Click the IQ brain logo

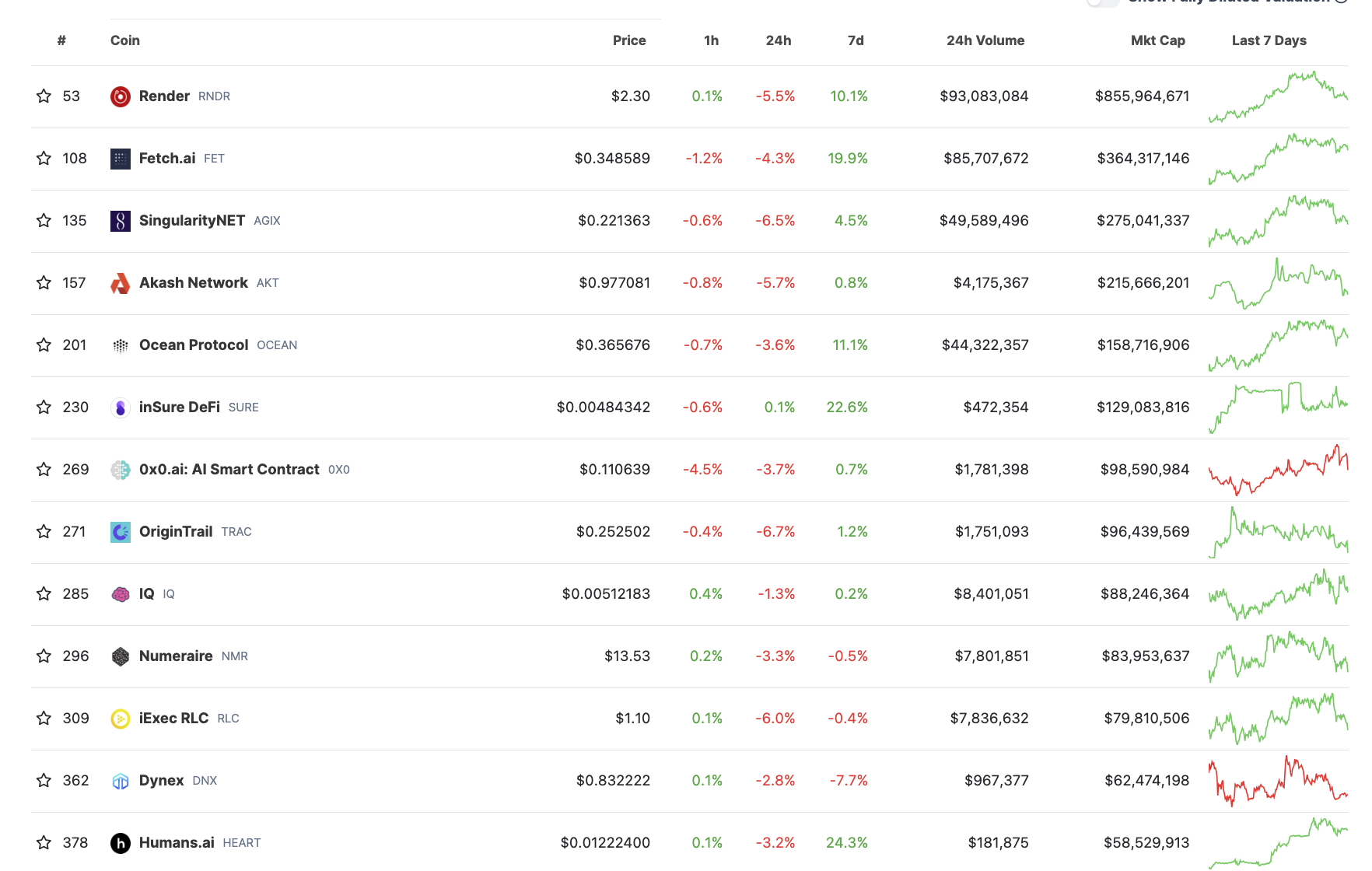coord(121,594)
